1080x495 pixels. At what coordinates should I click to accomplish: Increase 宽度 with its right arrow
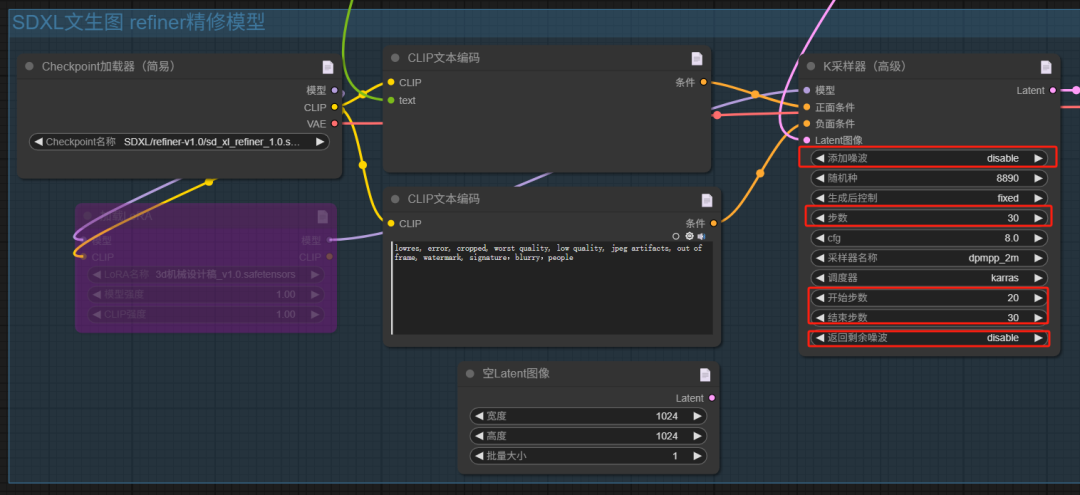[x=697, y=416]
